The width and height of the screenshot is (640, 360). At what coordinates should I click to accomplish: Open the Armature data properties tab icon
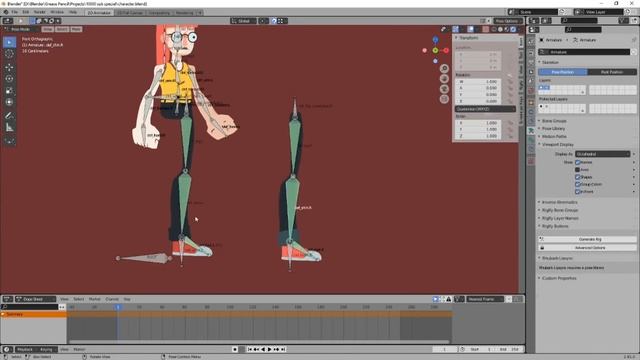point(531,131)
